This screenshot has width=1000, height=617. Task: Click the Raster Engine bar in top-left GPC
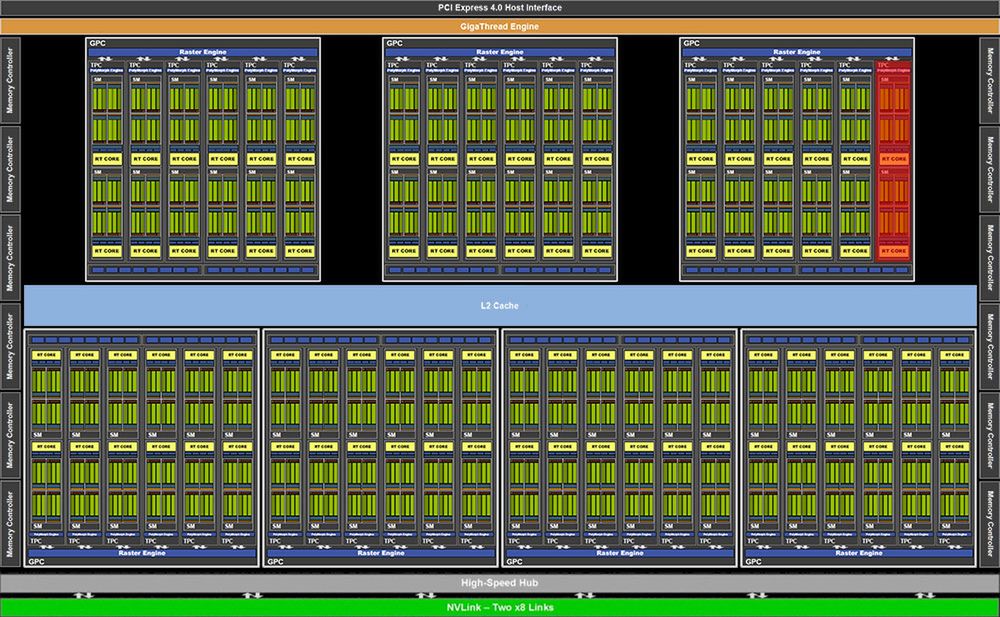tap(203, 52)
